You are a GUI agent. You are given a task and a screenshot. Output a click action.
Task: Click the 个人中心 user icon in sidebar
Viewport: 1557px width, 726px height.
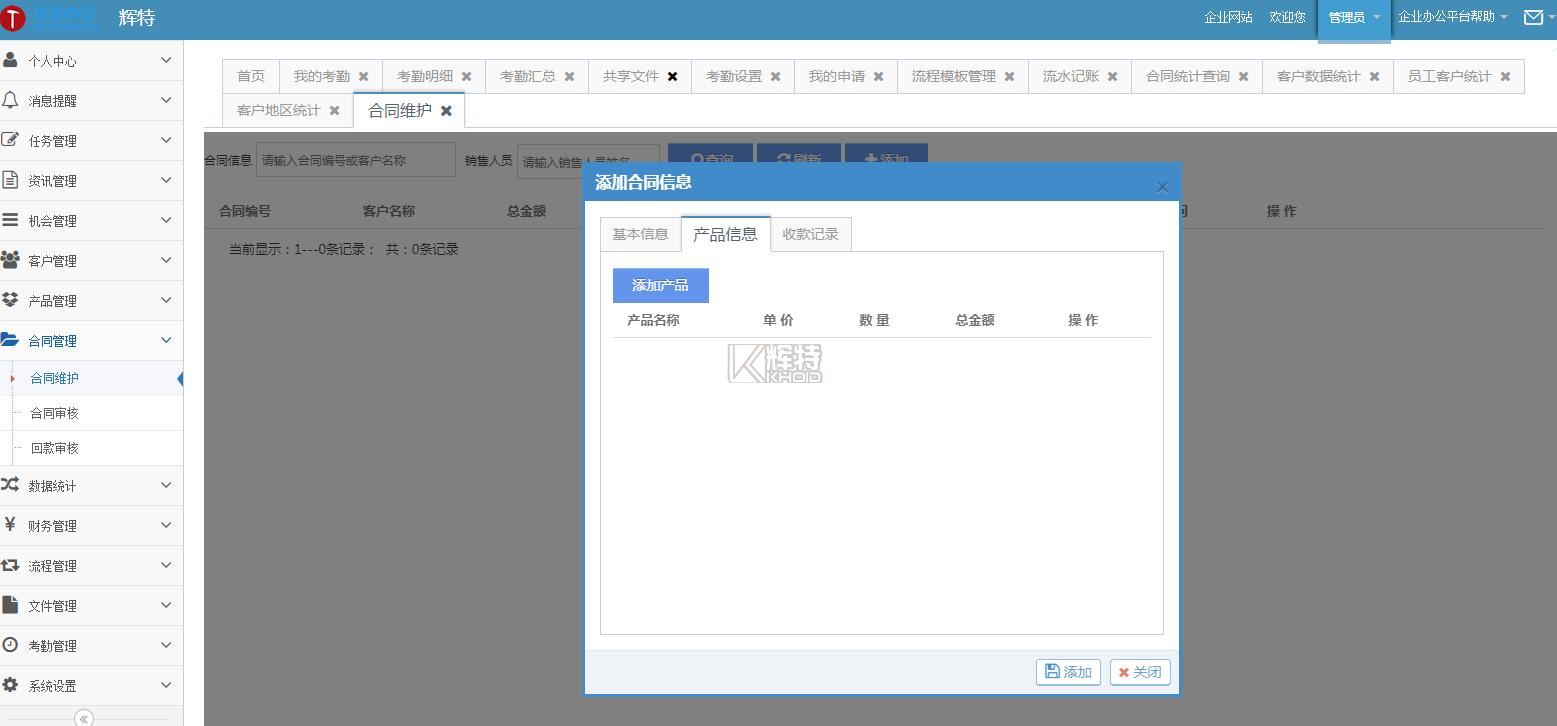click(11, 60)
